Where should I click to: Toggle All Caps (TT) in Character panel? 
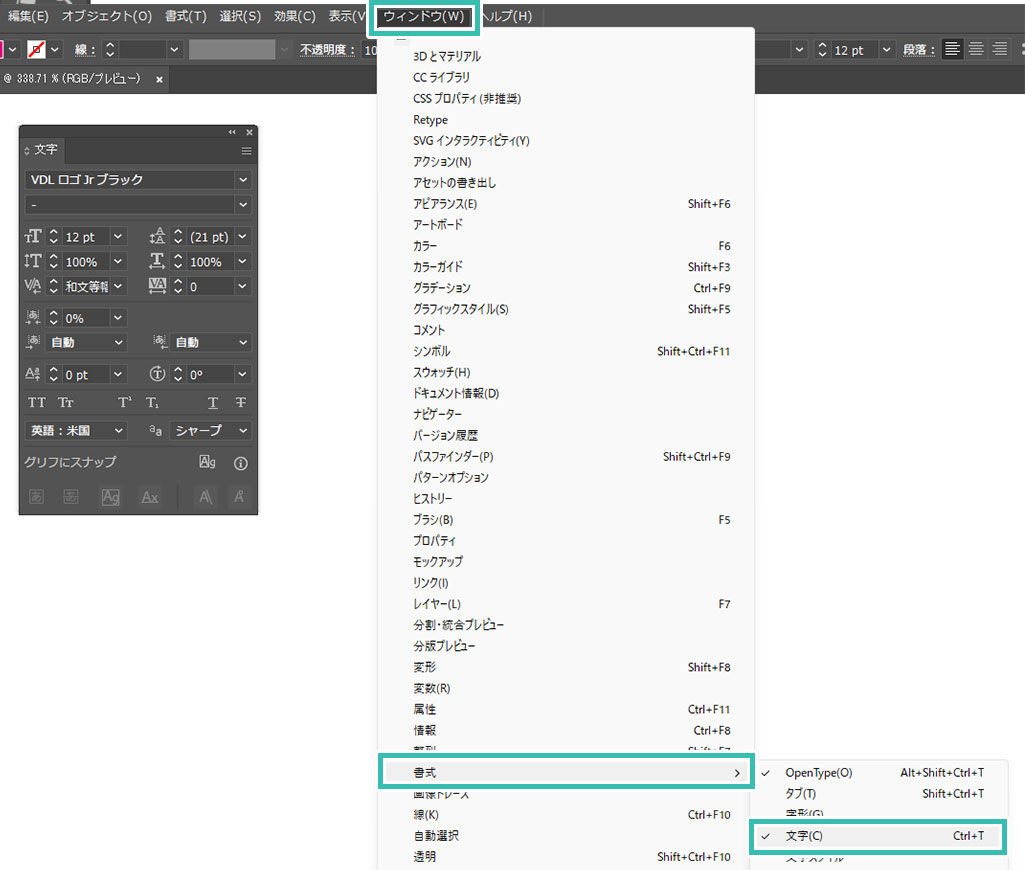pyautogui.click(x=37, y=403)
